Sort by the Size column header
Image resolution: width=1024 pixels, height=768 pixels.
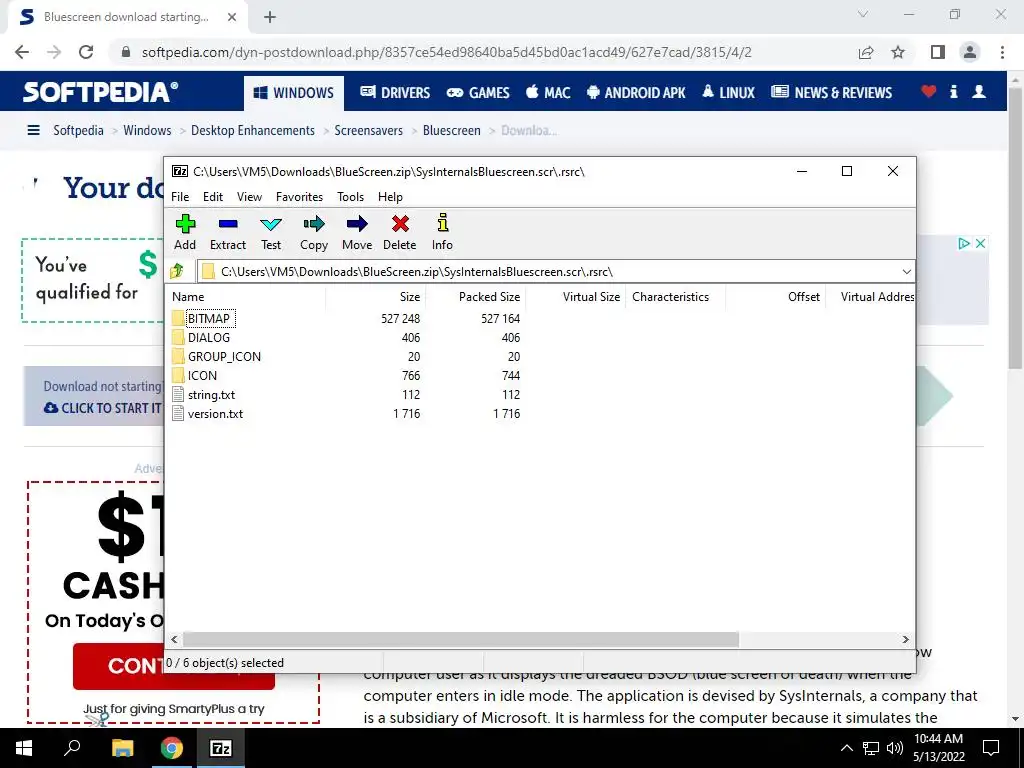376,296
